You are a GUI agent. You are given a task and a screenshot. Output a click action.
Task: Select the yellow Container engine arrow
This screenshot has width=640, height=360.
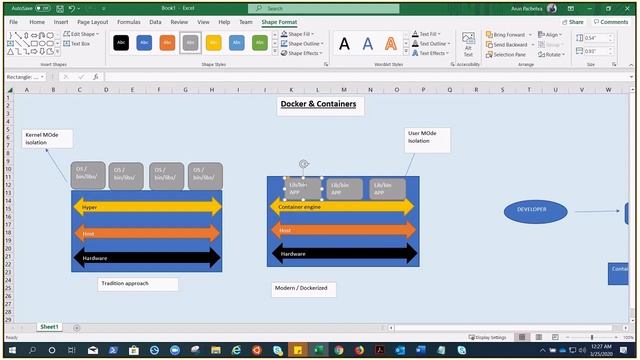coord(342,207)
